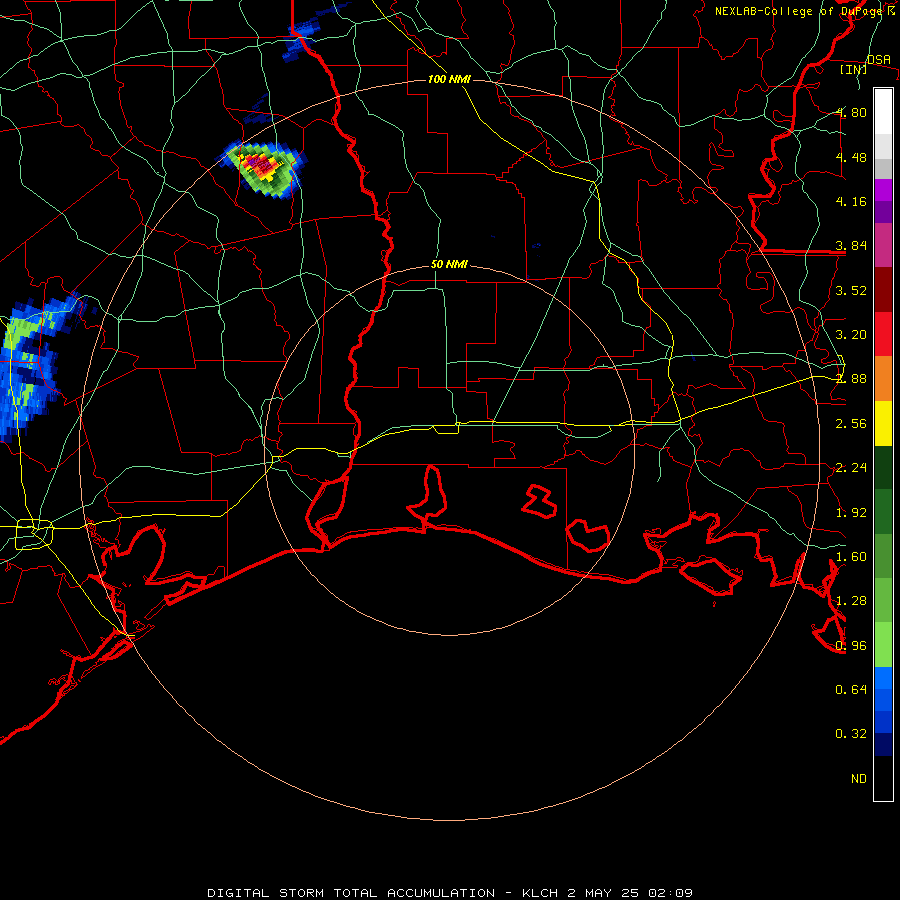
Task: Click the 2.56 legend value
Action: click(x=851, y=423)
